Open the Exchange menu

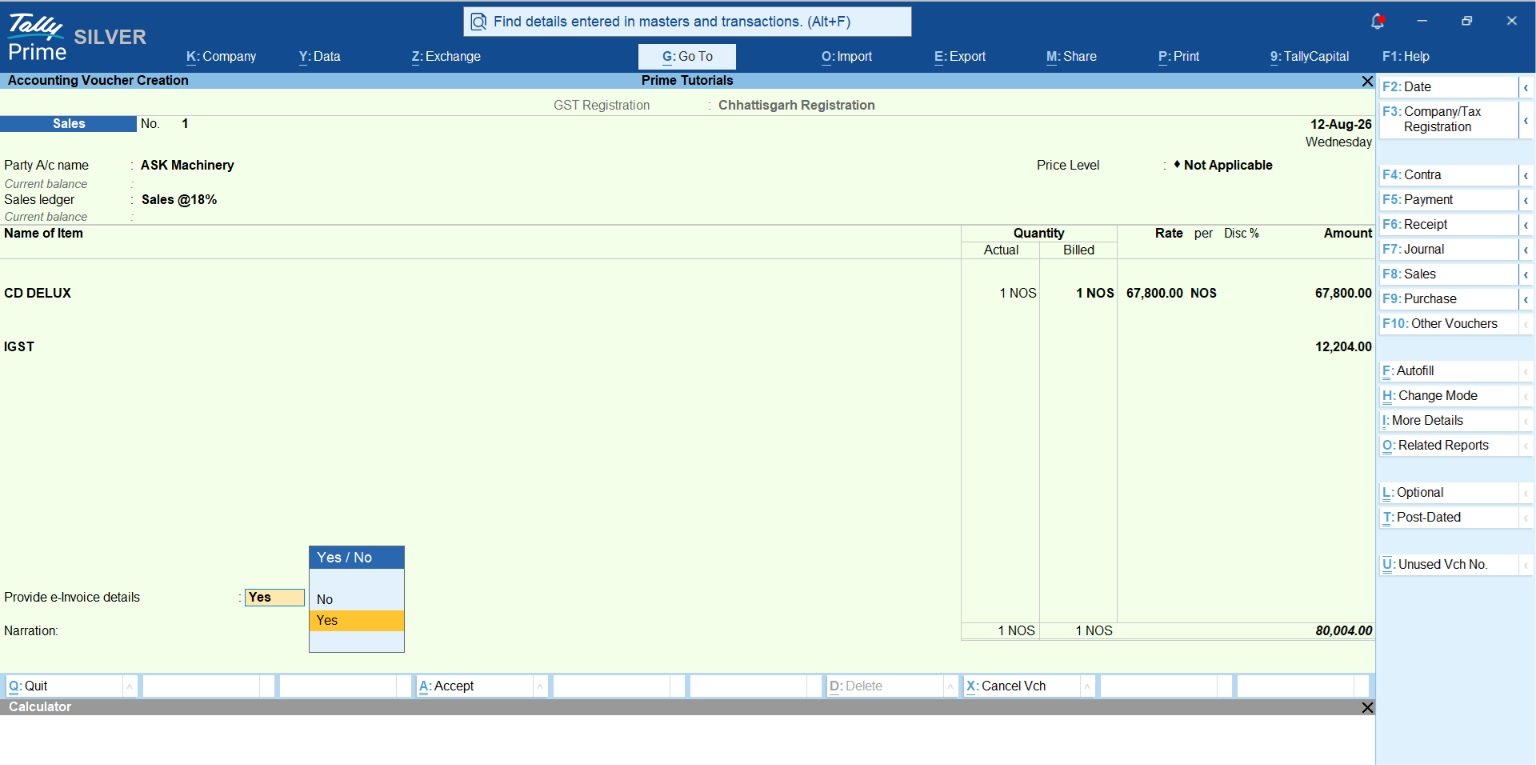(446, 57)
